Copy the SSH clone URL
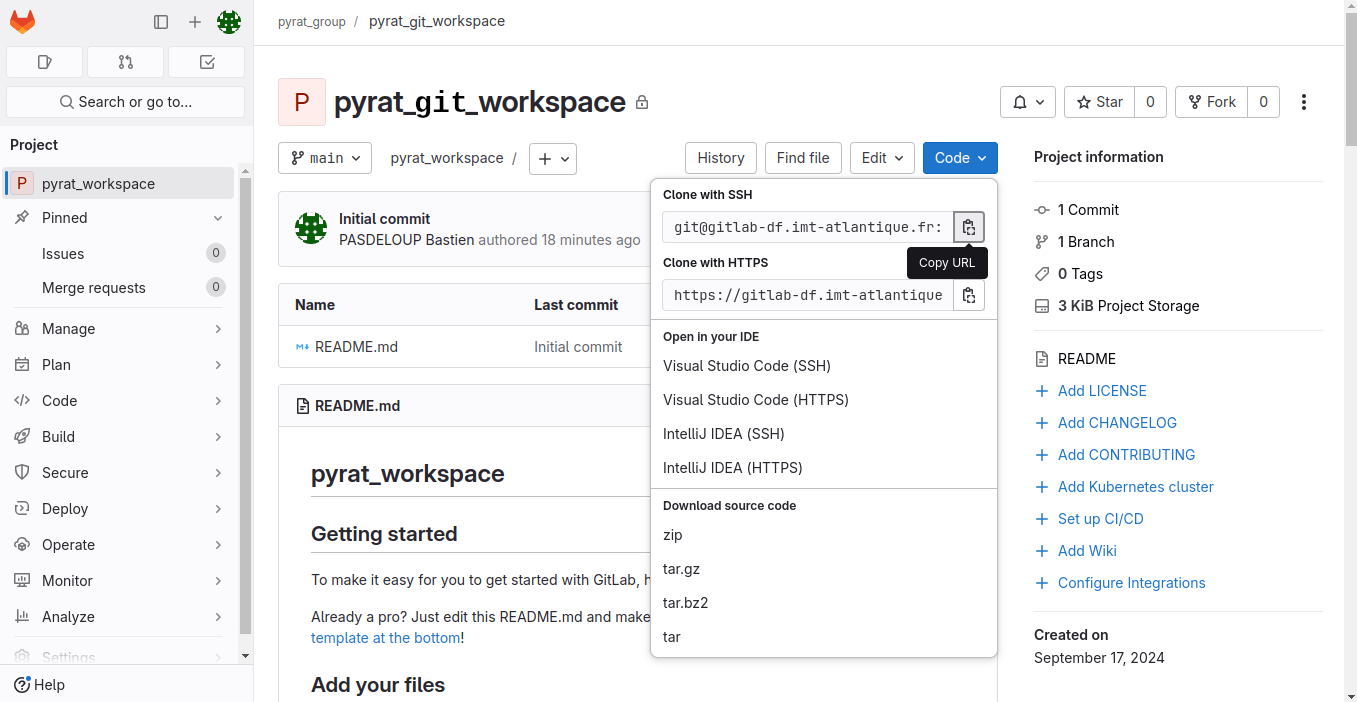 tap(968, 227)
